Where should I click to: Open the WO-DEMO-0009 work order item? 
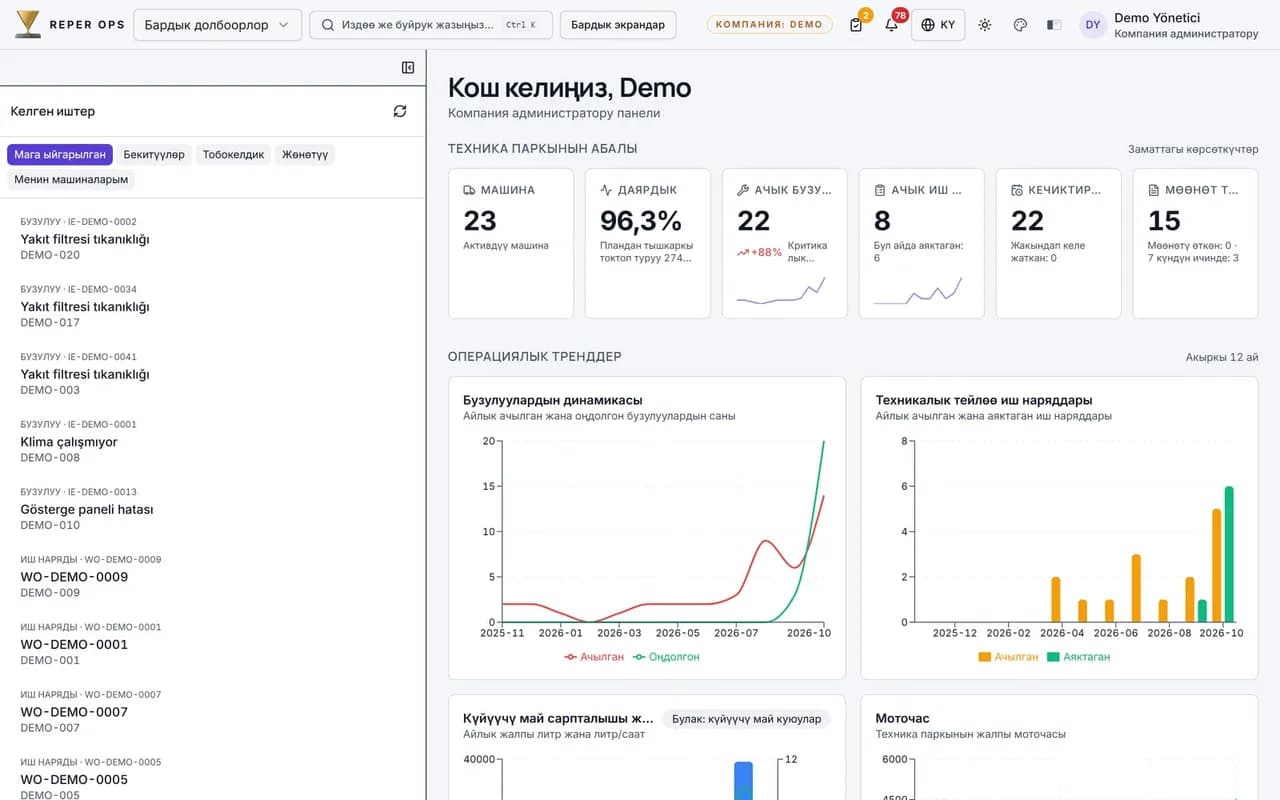213,576
